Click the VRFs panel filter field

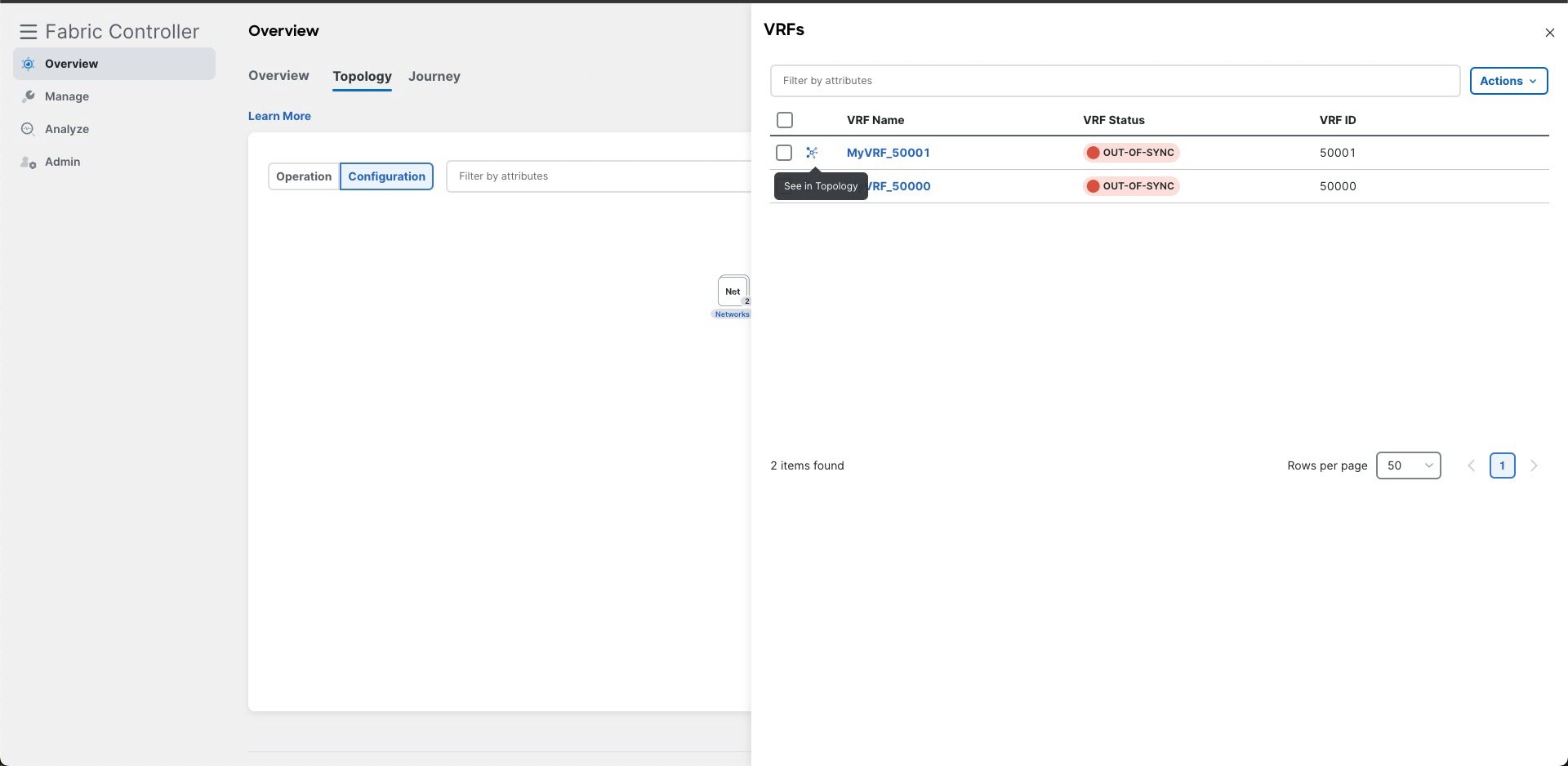coord(1115,81)
